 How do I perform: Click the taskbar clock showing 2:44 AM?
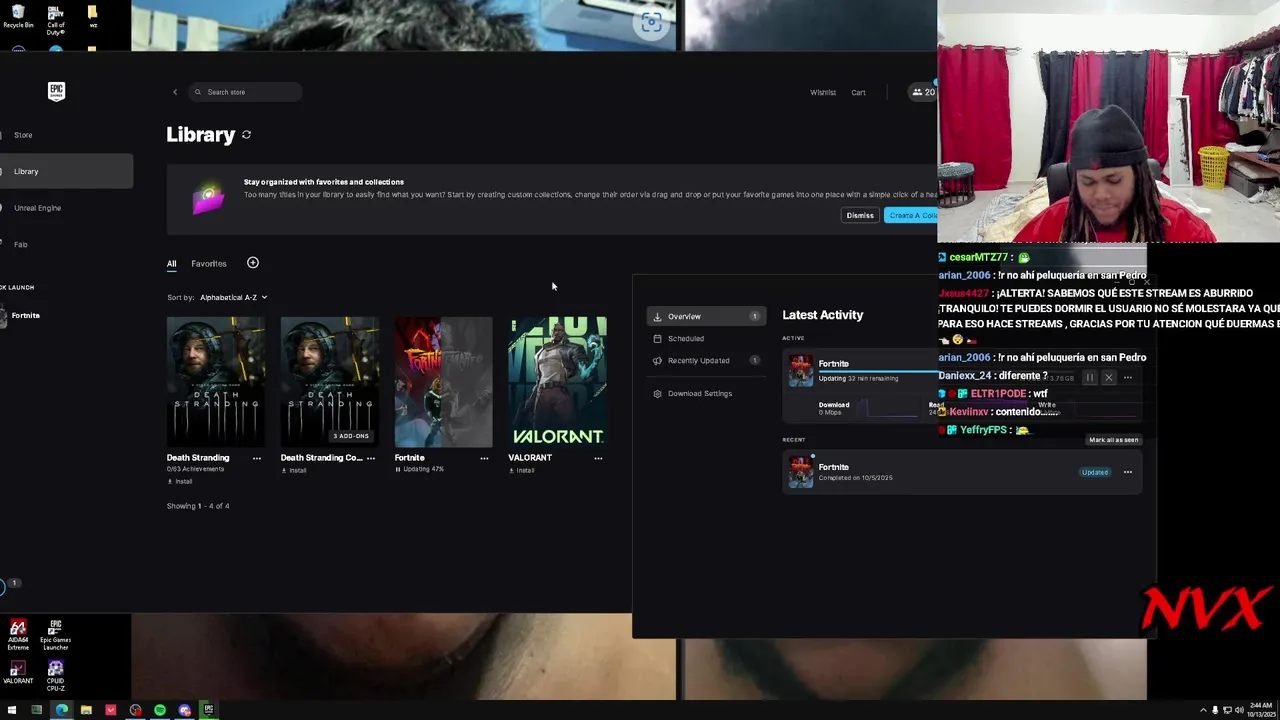(x=1260, y=710)
